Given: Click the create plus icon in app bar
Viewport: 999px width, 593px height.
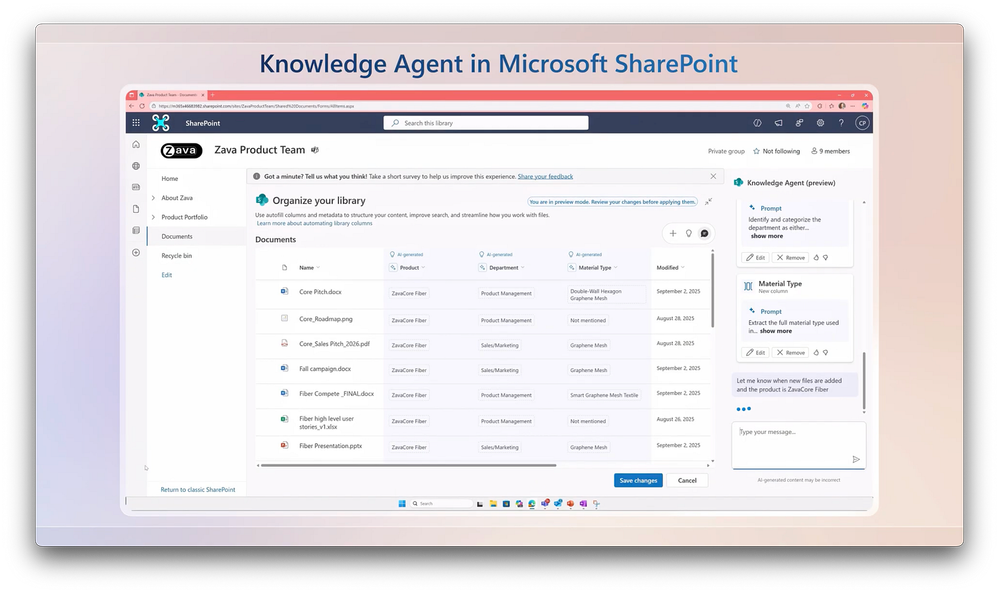Looking at the screenshot, I should [136, 253].
